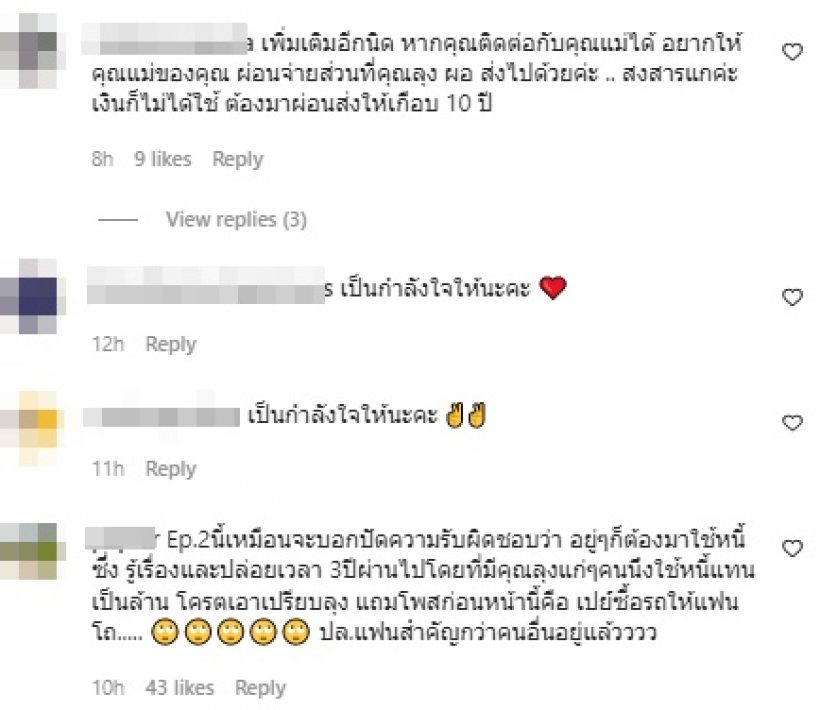The width and height of the screenshot is (820, 710).
Task: Open the dark-blue avatar of the second commenter
Action: tap(32, 296)
